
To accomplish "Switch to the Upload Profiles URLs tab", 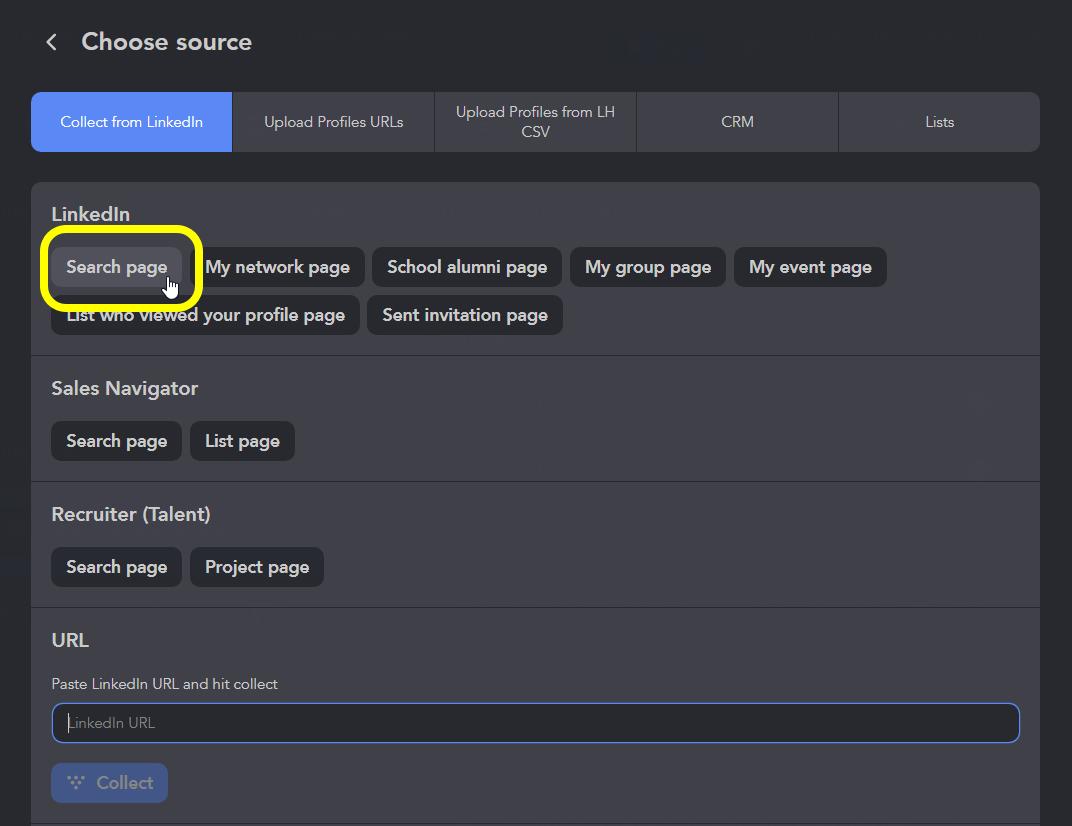I will pyautogui.click(x=334, y=122).
